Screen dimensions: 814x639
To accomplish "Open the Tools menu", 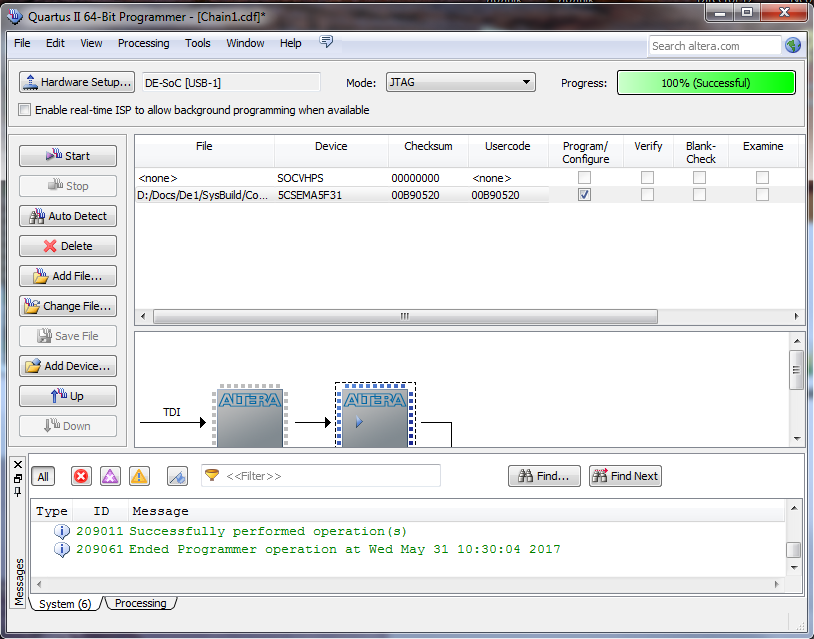I will [x=198, y=43].
